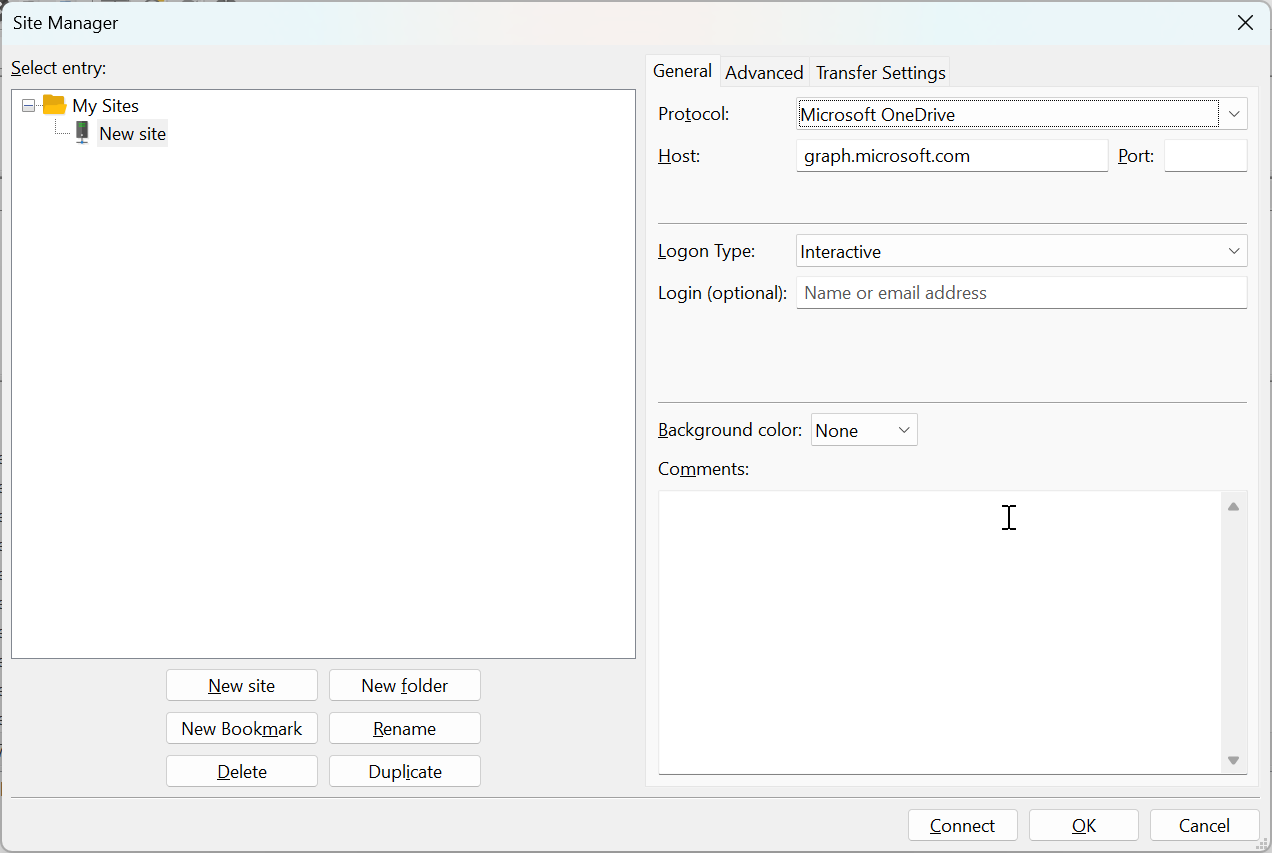Switch to the General tab

(x=682, y=71)
